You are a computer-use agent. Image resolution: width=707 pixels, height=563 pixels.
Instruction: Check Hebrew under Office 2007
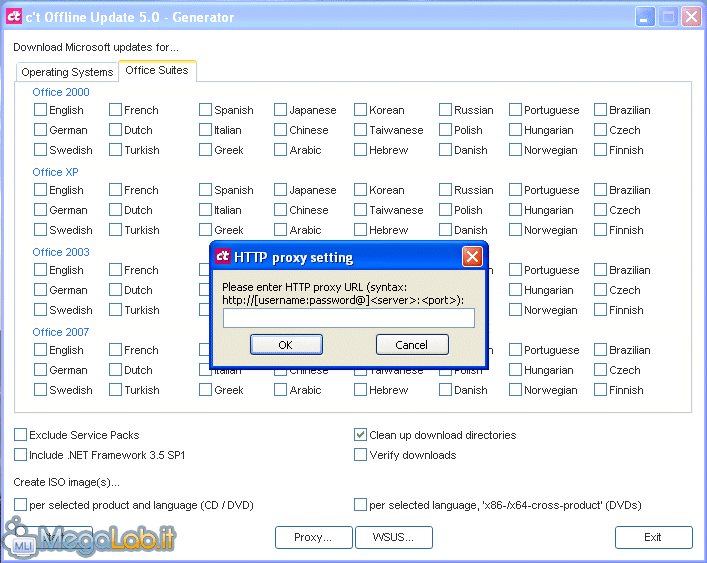pos(360,389)
